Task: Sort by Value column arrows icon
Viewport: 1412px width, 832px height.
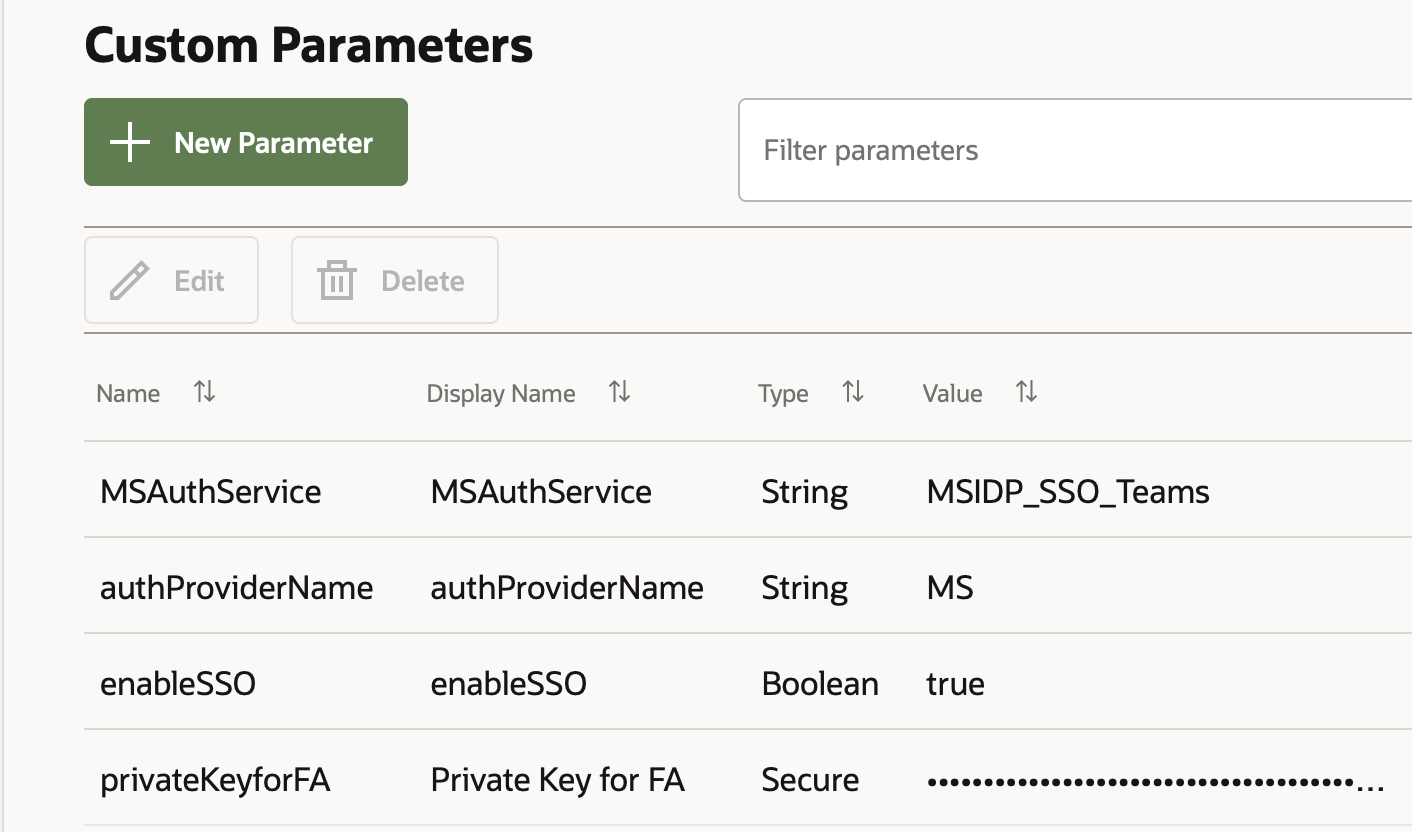Action: point(1026,392)
